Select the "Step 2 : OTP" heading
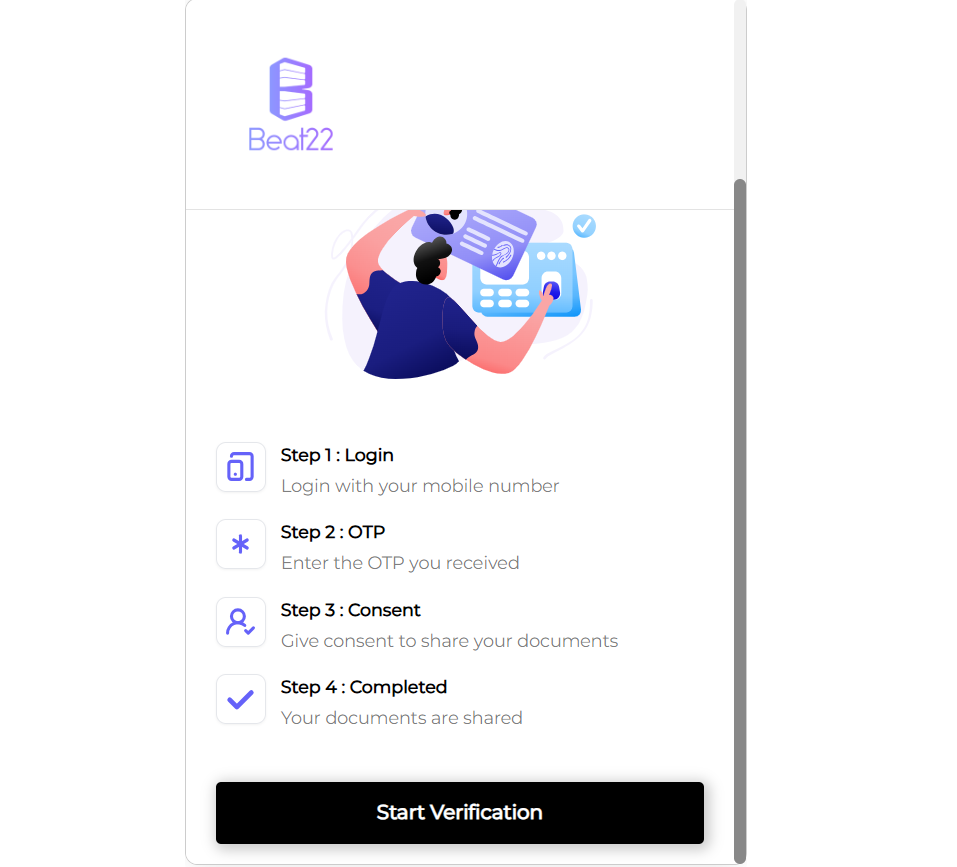Image resolution: width=957 pixels, height=867 pixels. tap(333, 532)
